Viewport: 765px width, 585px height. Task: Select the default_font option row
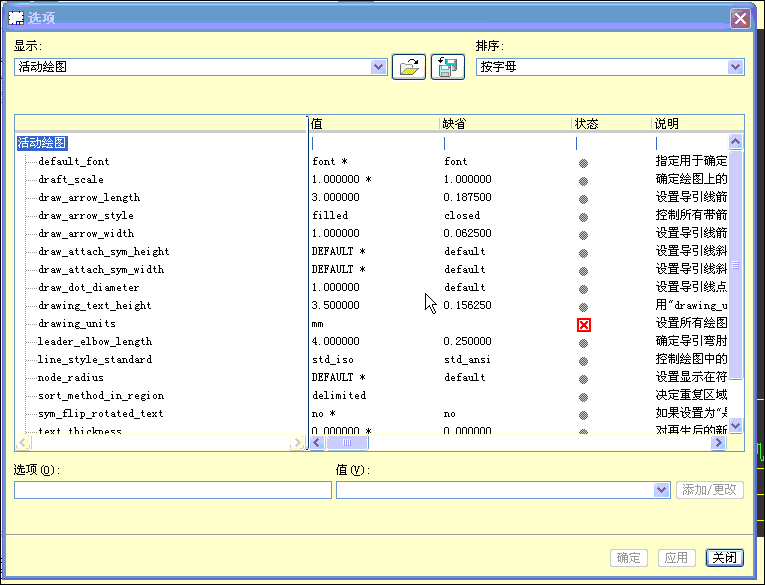coord(74,161)
